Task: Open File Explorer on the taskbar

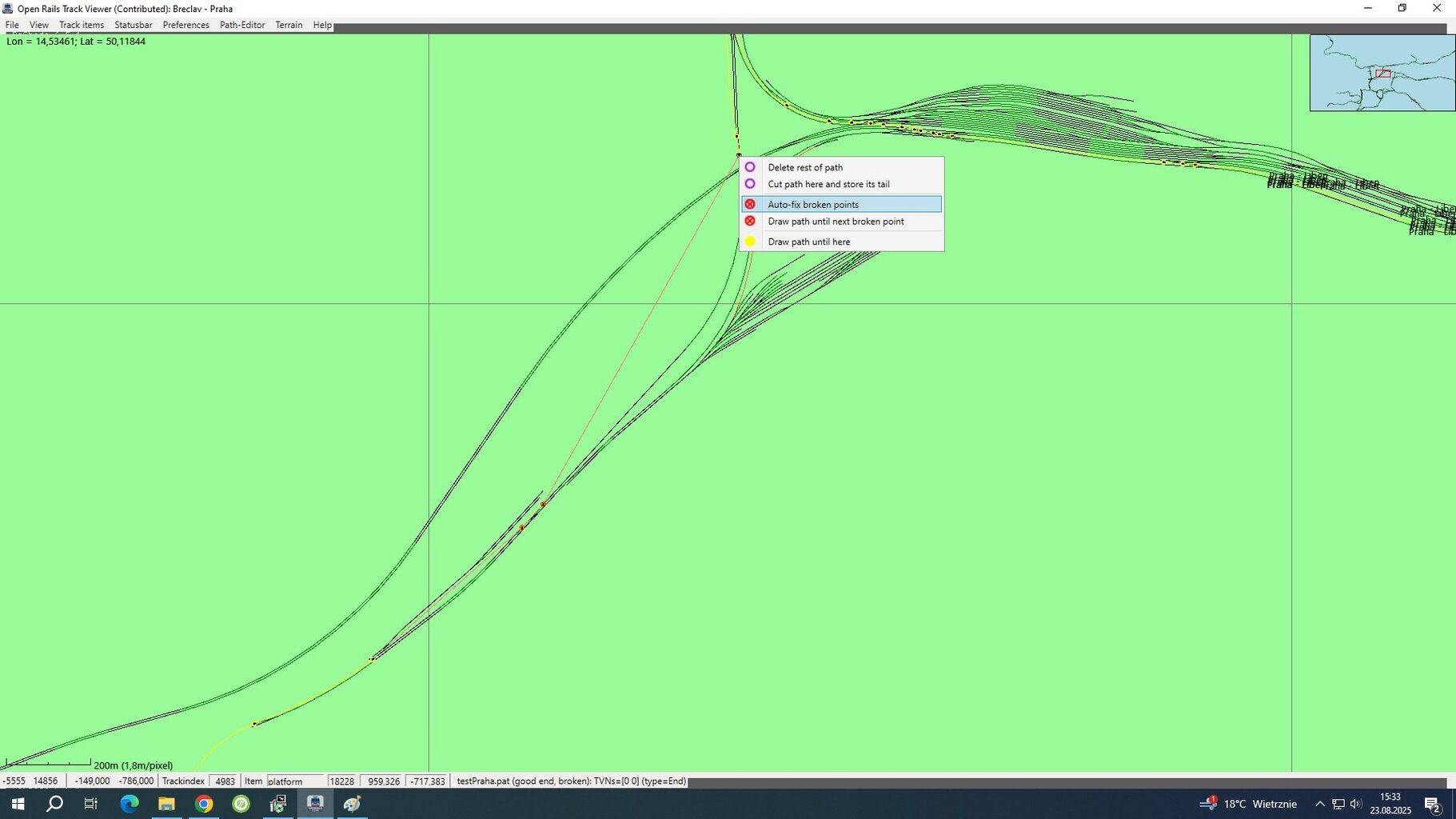Action: click(x=166, y=804)
